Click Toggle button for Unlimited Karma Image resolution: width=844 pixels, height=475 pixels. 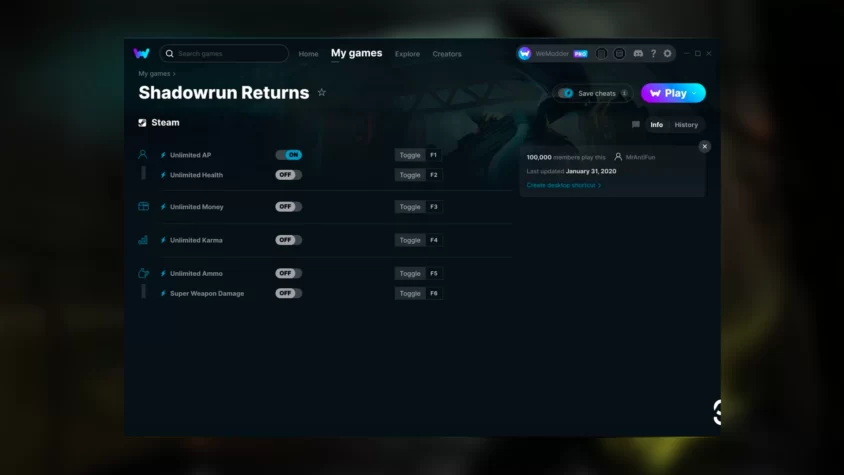click(410, 240)
